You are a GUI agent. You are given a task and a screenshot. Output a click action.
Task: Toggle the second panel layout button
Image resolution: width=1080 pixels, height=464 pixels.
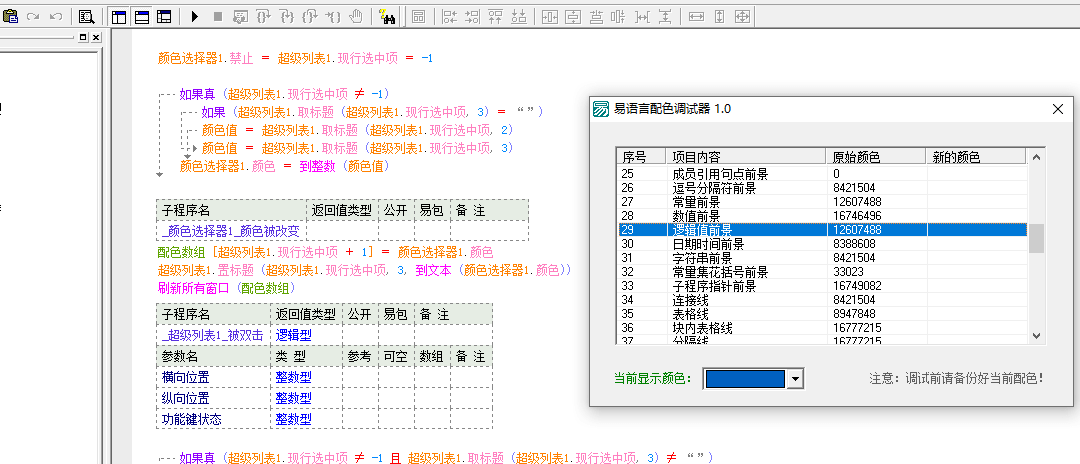(x=141, y=17)
